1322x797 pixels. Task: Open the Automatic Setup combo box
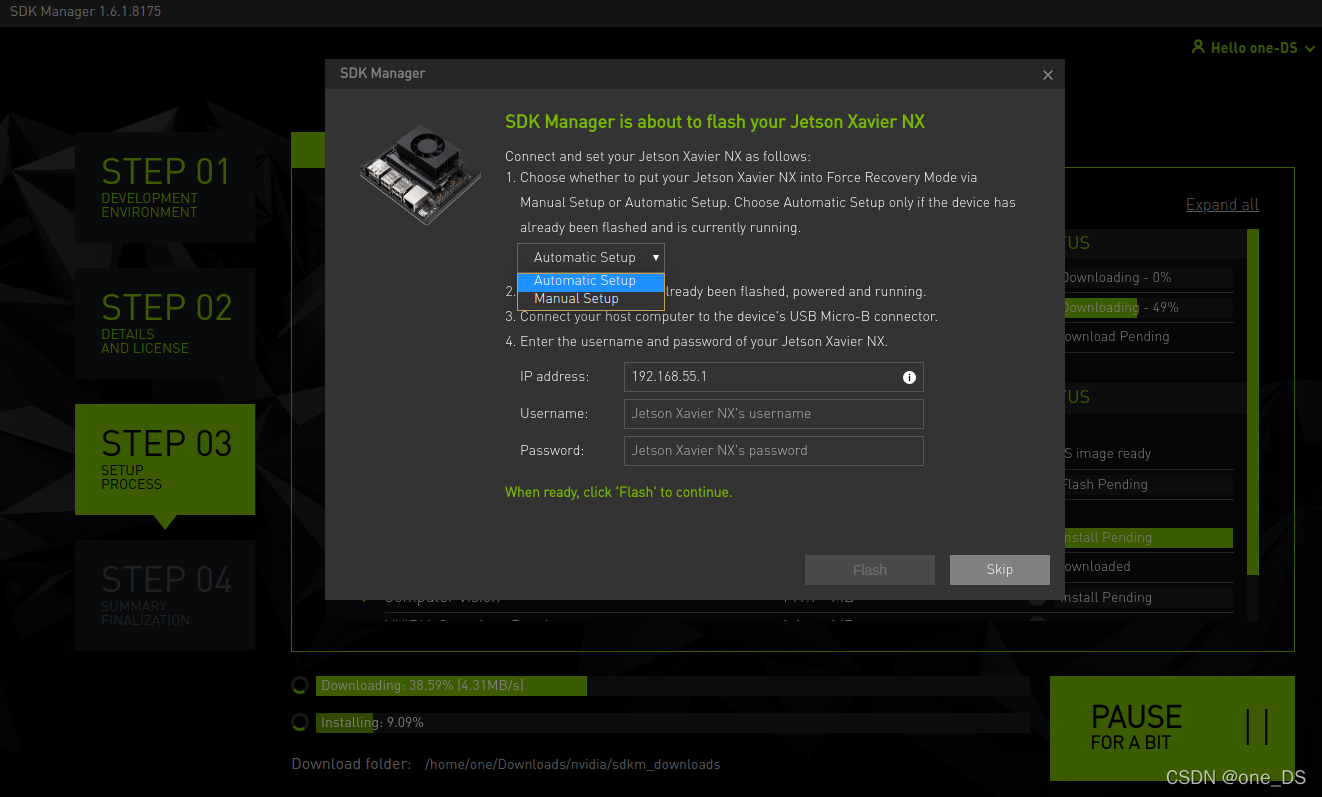pyautogui.click(x=591, y=257)
